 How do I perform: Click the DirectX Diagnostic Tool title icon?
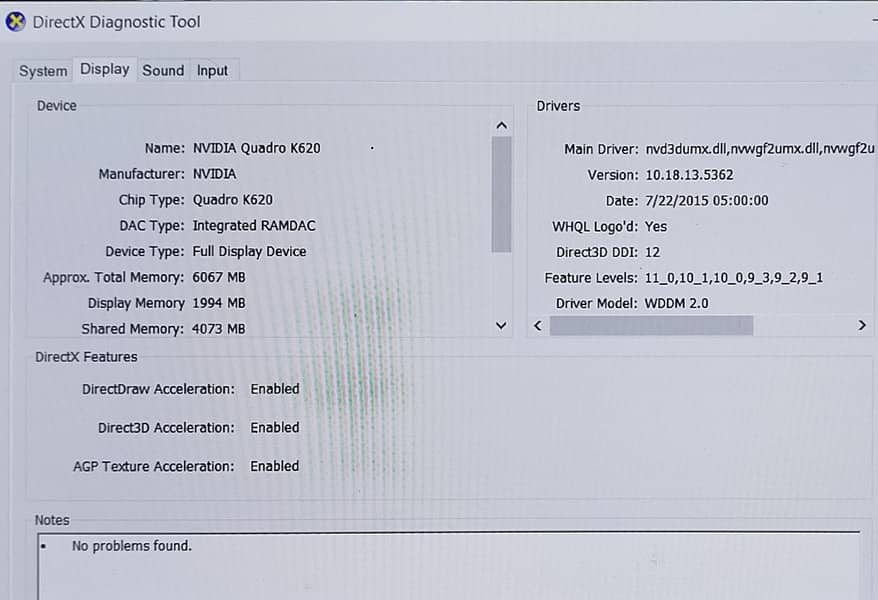(16, 22)
